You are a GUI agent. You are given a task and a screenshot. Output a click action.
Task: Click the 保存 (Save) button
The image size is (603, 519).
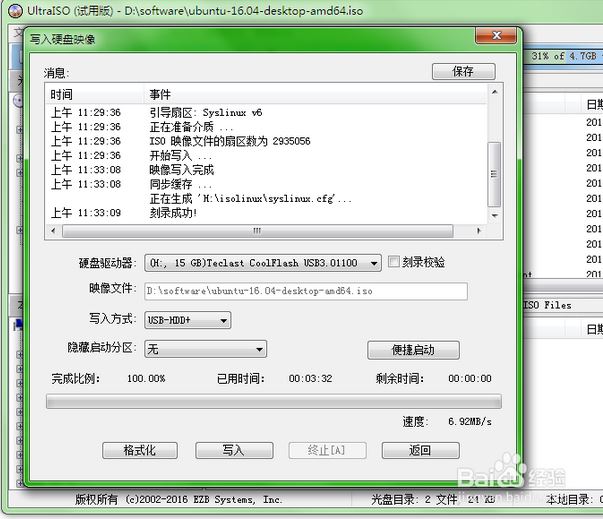463,72
